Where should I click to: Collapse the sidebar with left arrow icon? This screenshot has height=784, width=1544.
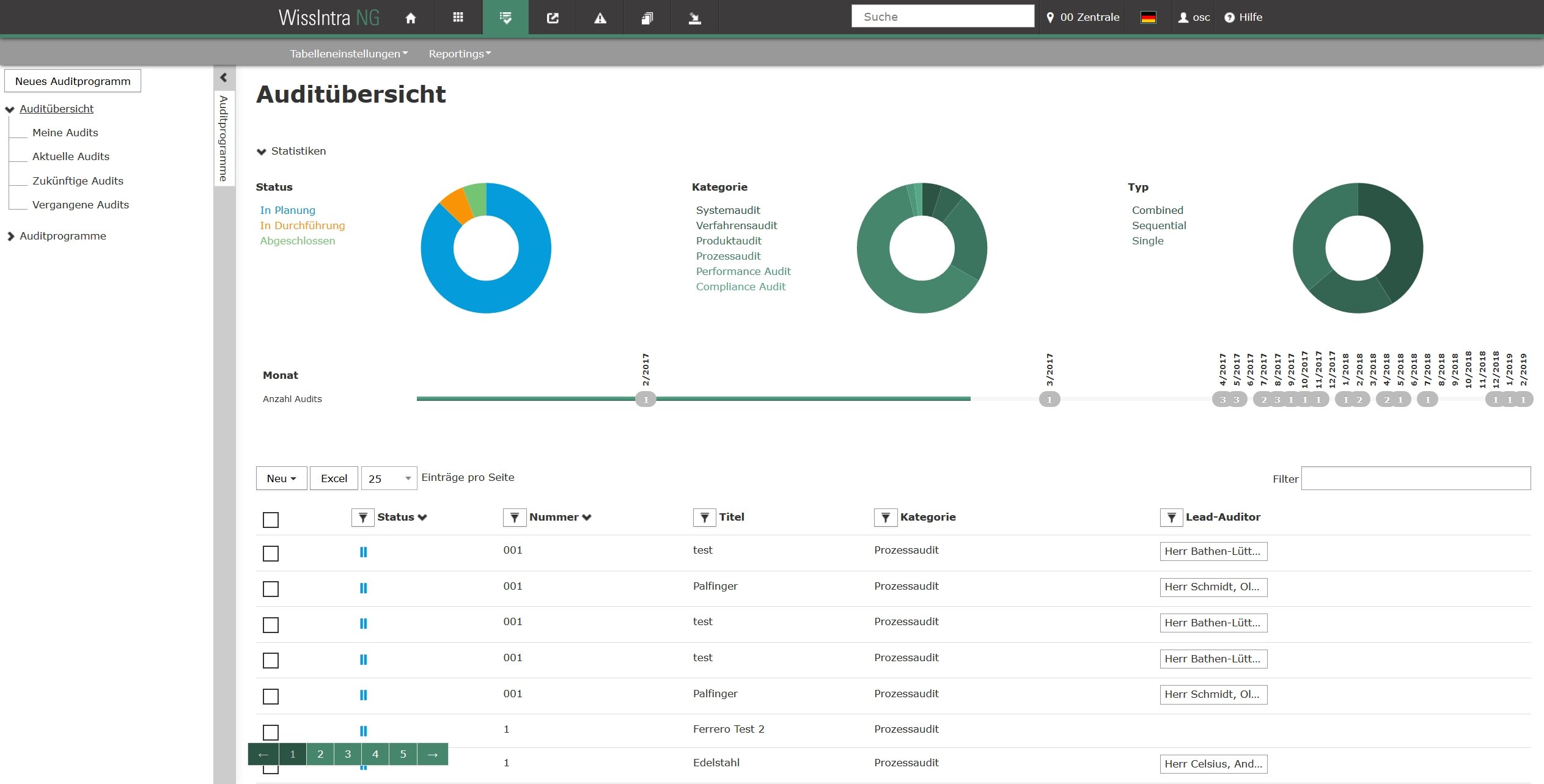point(224,78)
